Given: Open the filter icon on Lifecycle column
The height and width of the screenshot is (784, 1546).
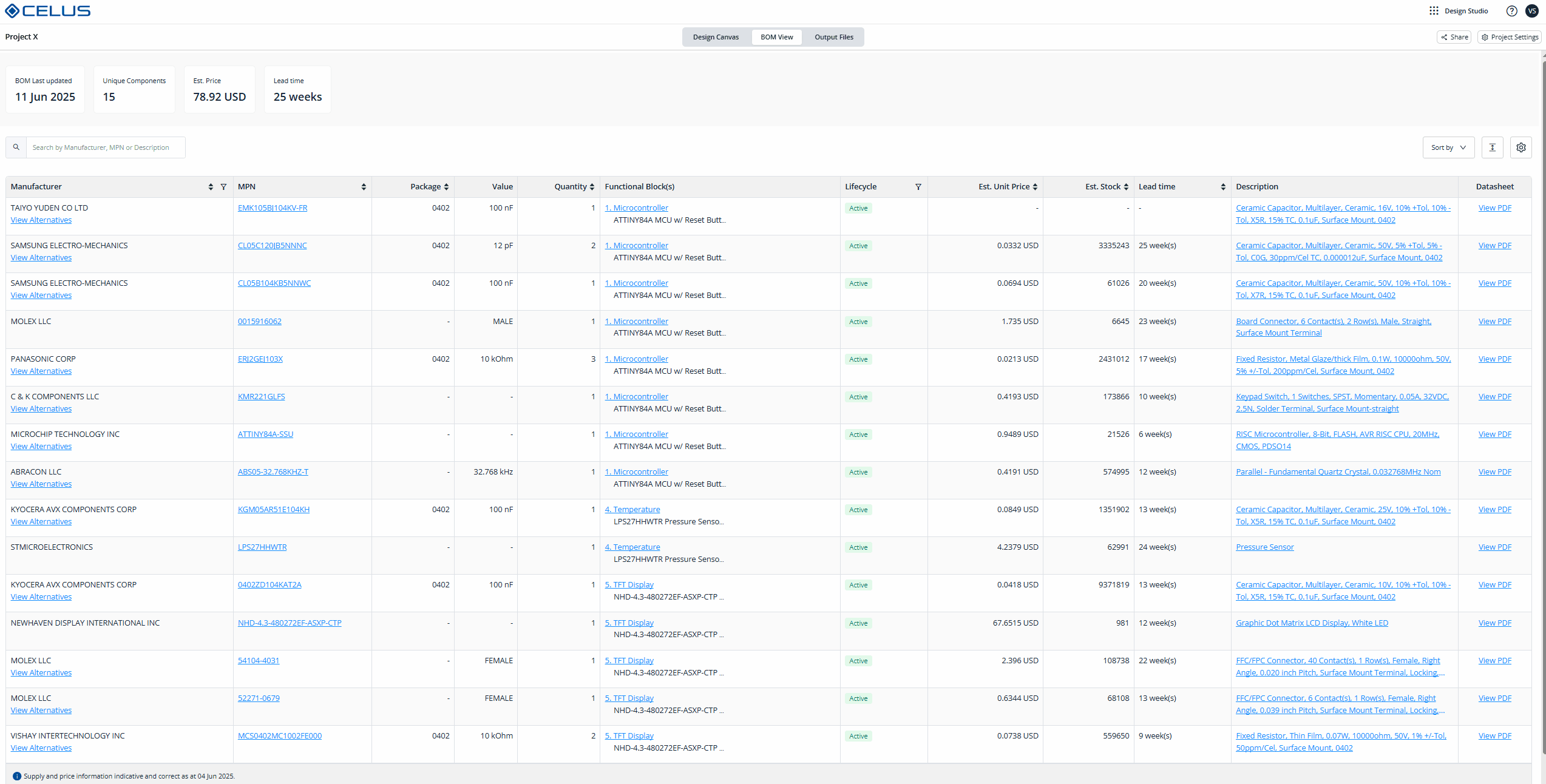Looking at the screenshot, I should [x=918, y=186].
